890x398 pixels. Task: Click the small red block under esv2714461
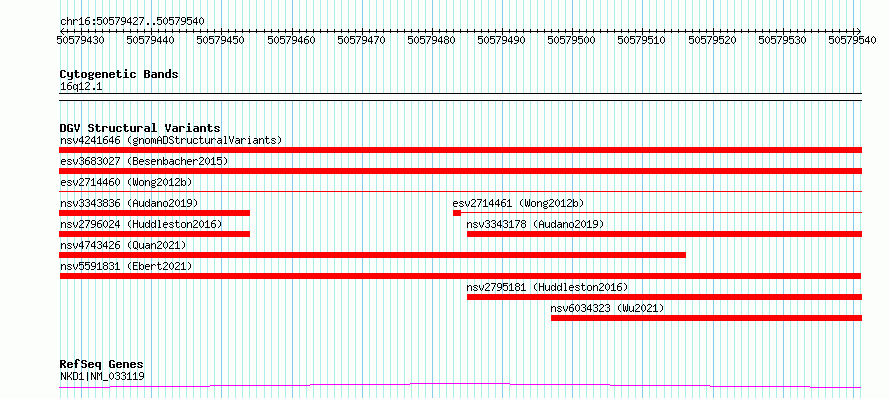(x=457, y=213)
